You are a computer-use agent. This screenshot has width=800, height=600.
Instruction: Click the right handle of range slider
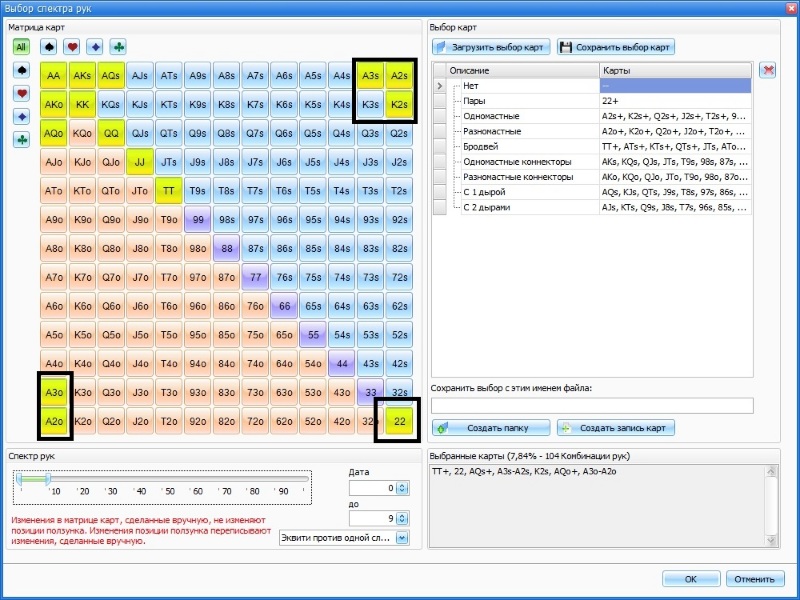(x=47, y=479)
